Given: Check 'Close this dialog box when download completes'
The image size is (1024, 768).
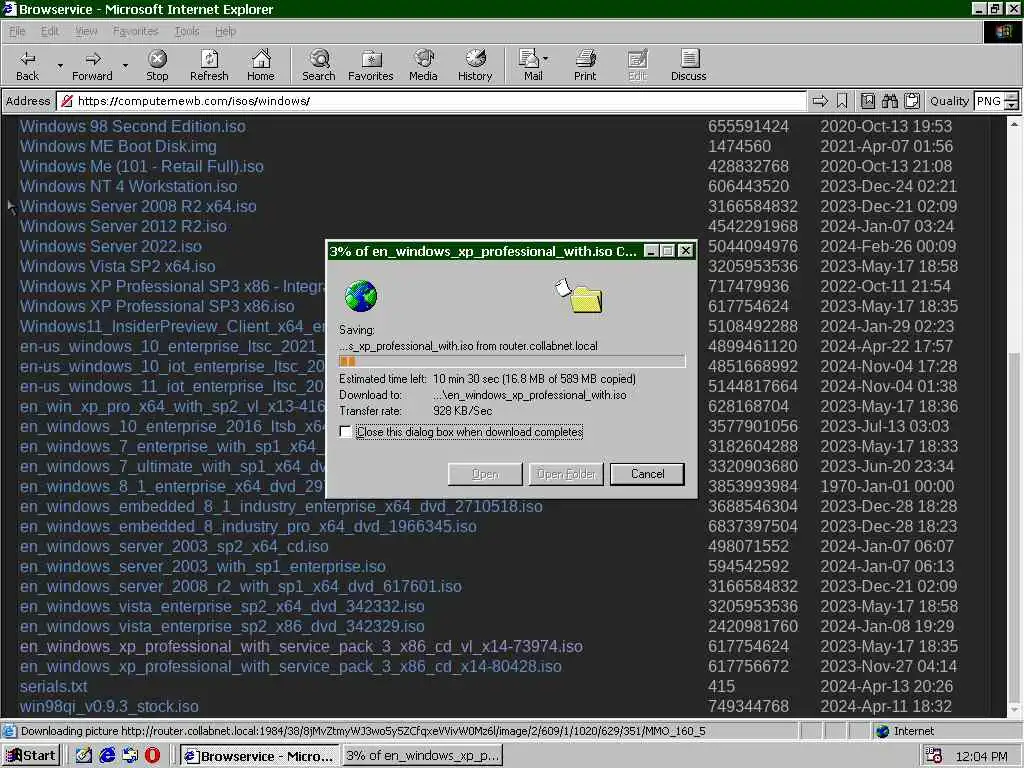Looking at the screenshot, I should (x=345, y=432).
